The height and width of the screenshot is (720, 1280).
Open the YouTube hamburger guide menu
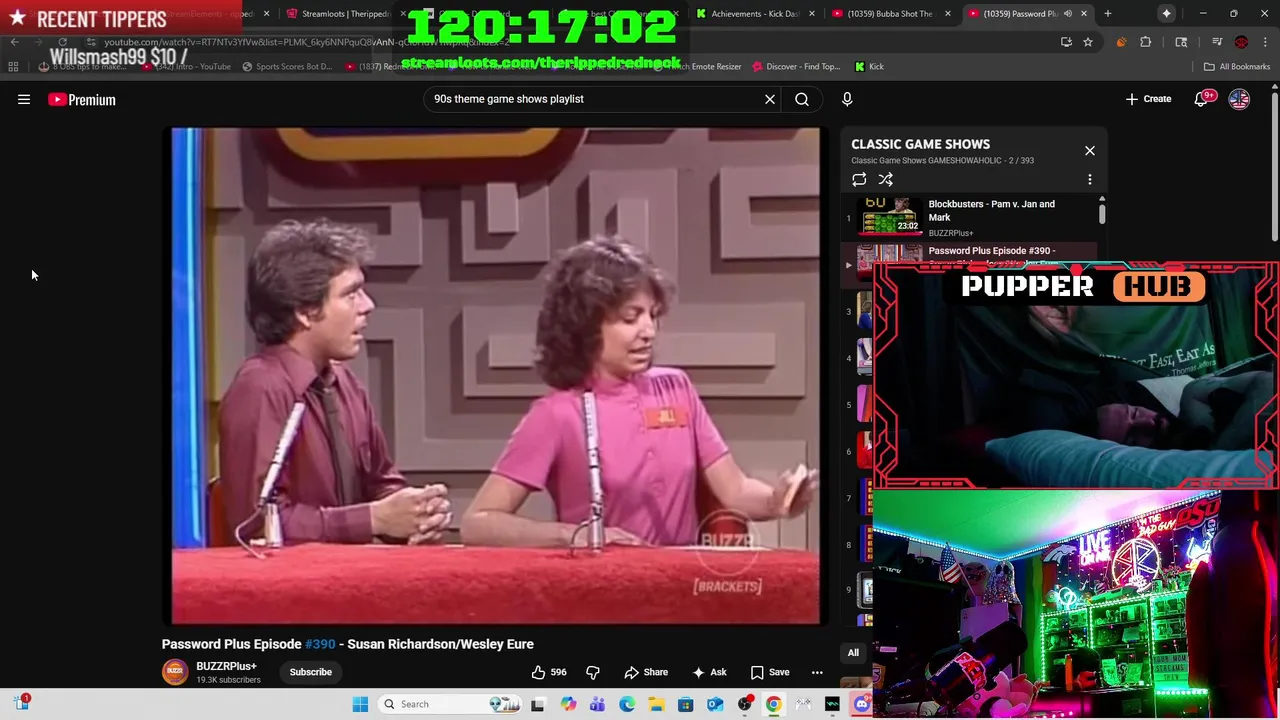pos(24,99)
